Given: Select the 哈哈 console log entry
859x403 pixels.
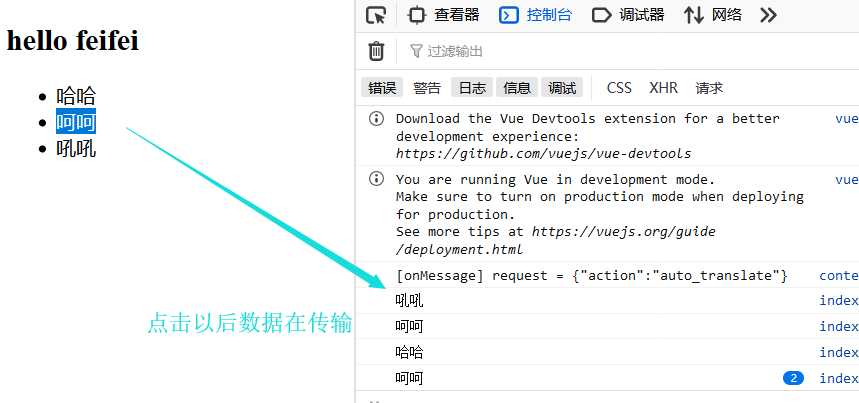Looking at the screenshot, I should pyautogui.click(x=409, y=352).
